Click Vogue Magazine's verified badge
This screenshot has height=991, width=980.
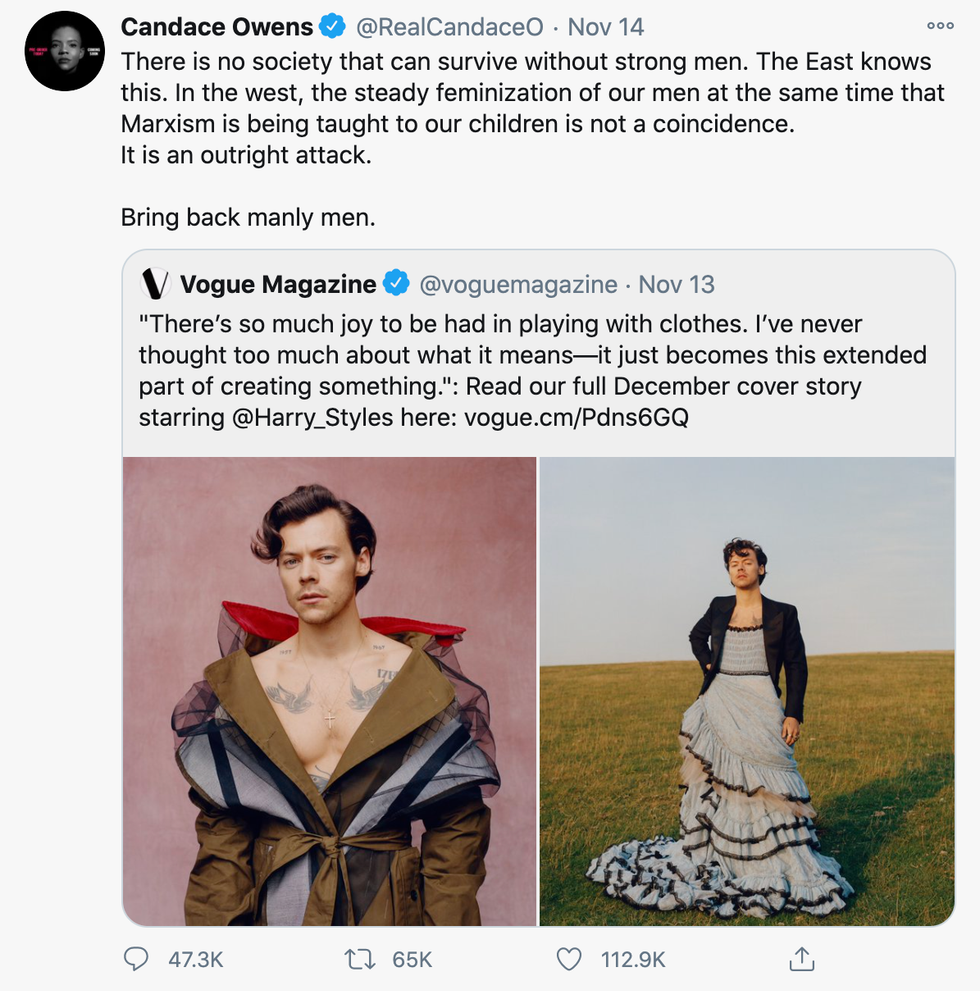coord(397,284)
